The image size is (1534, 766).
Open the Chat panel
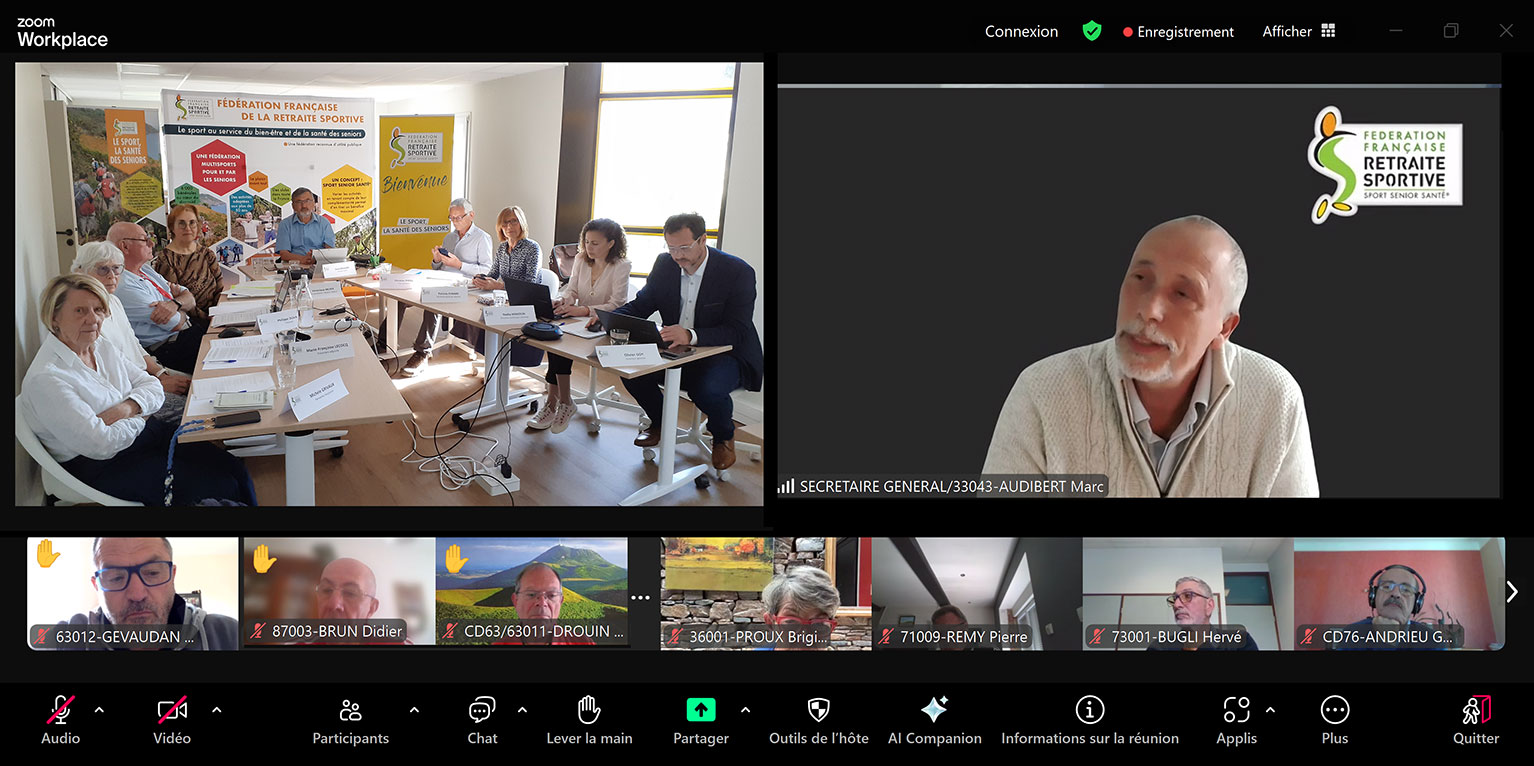[x=482, y=711]
